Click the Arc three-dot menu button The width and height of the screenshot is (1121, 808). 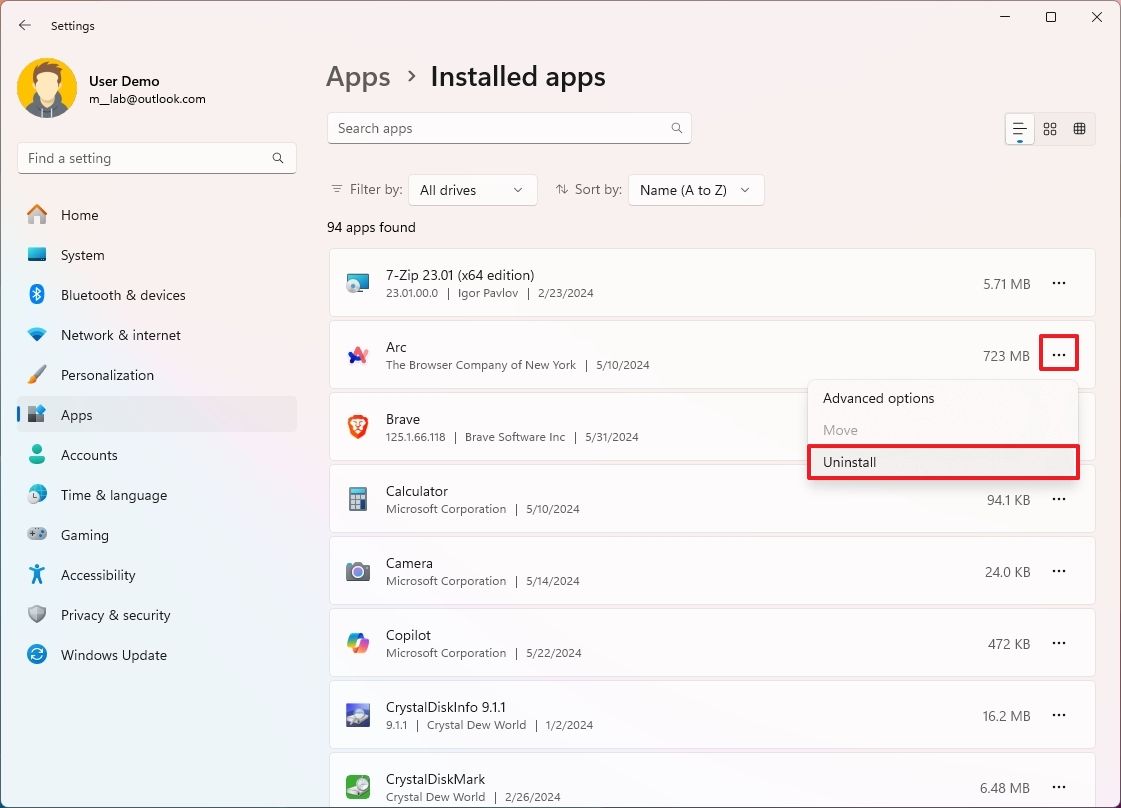pyautogui.click(x=1059, y=355)
